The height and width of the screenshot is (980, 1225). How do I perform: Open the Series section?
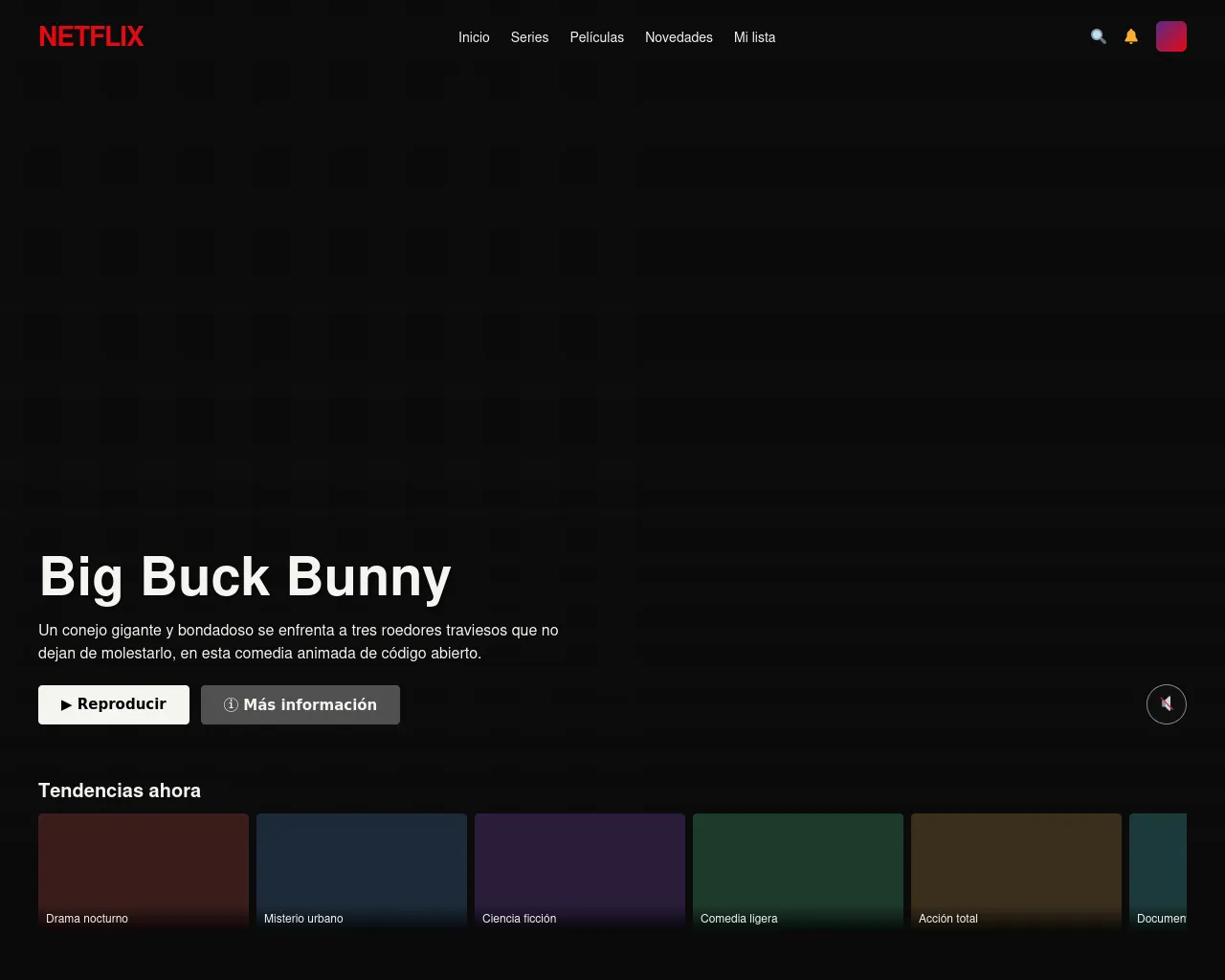coord(529,37)
